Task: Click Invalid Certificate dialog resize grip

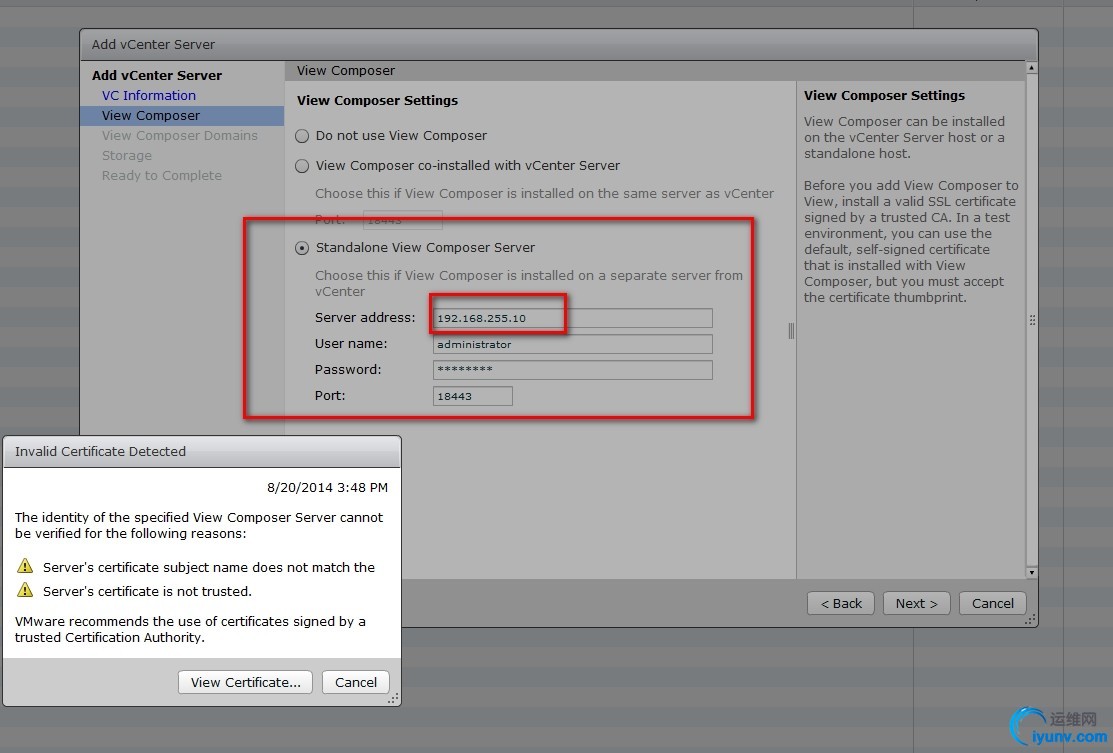Action: tap(393, 699)
